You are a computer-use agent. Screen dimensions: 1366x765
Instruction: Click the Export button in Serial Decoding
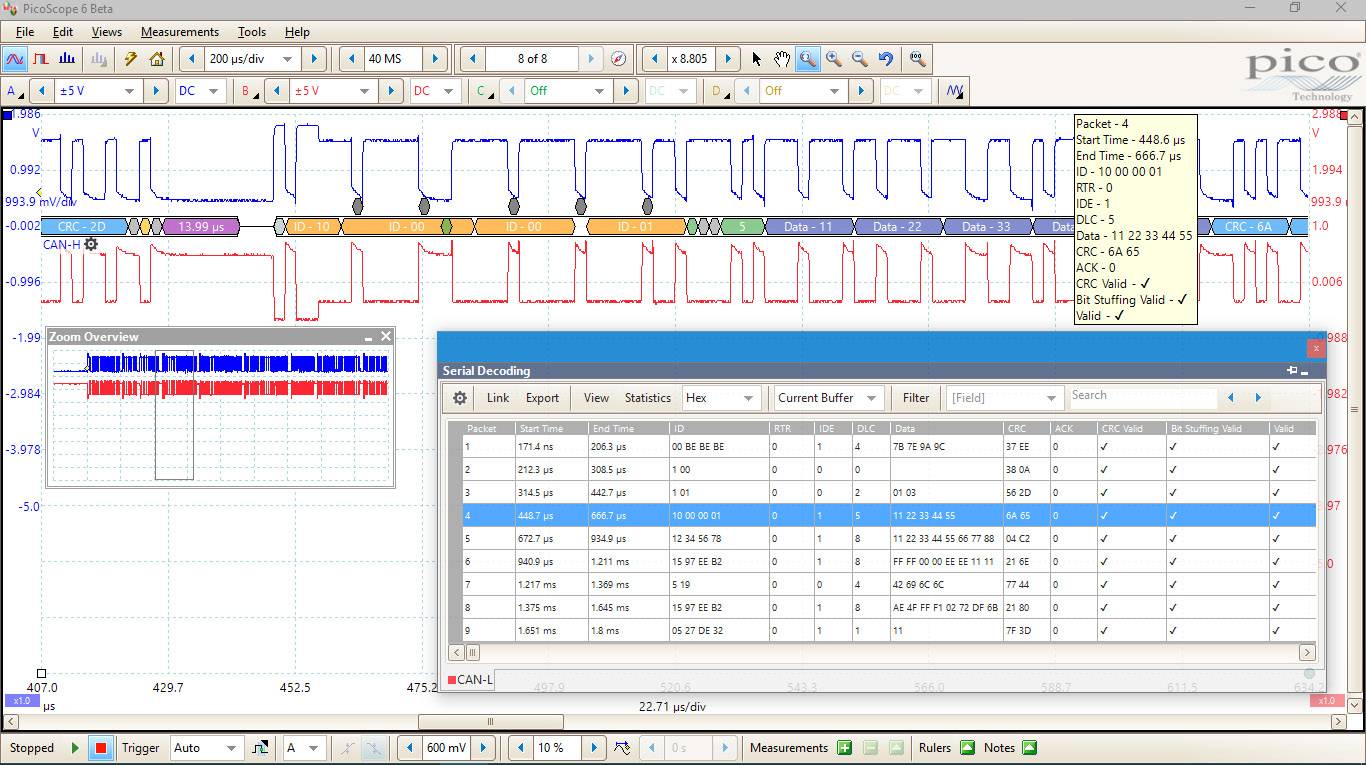click(x=541, y=397)
